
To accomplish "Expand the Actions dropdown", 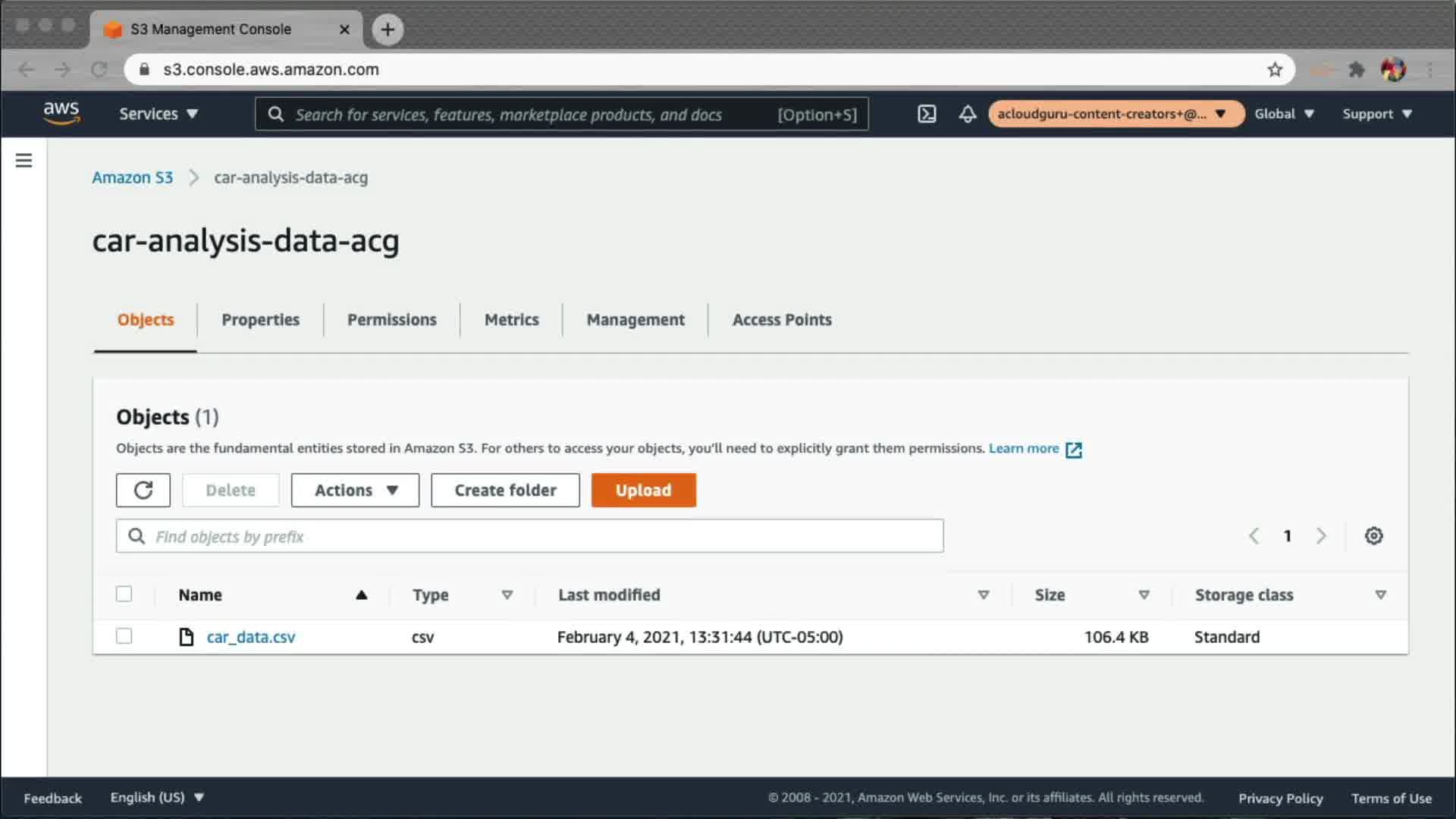I will click(355, 490).
